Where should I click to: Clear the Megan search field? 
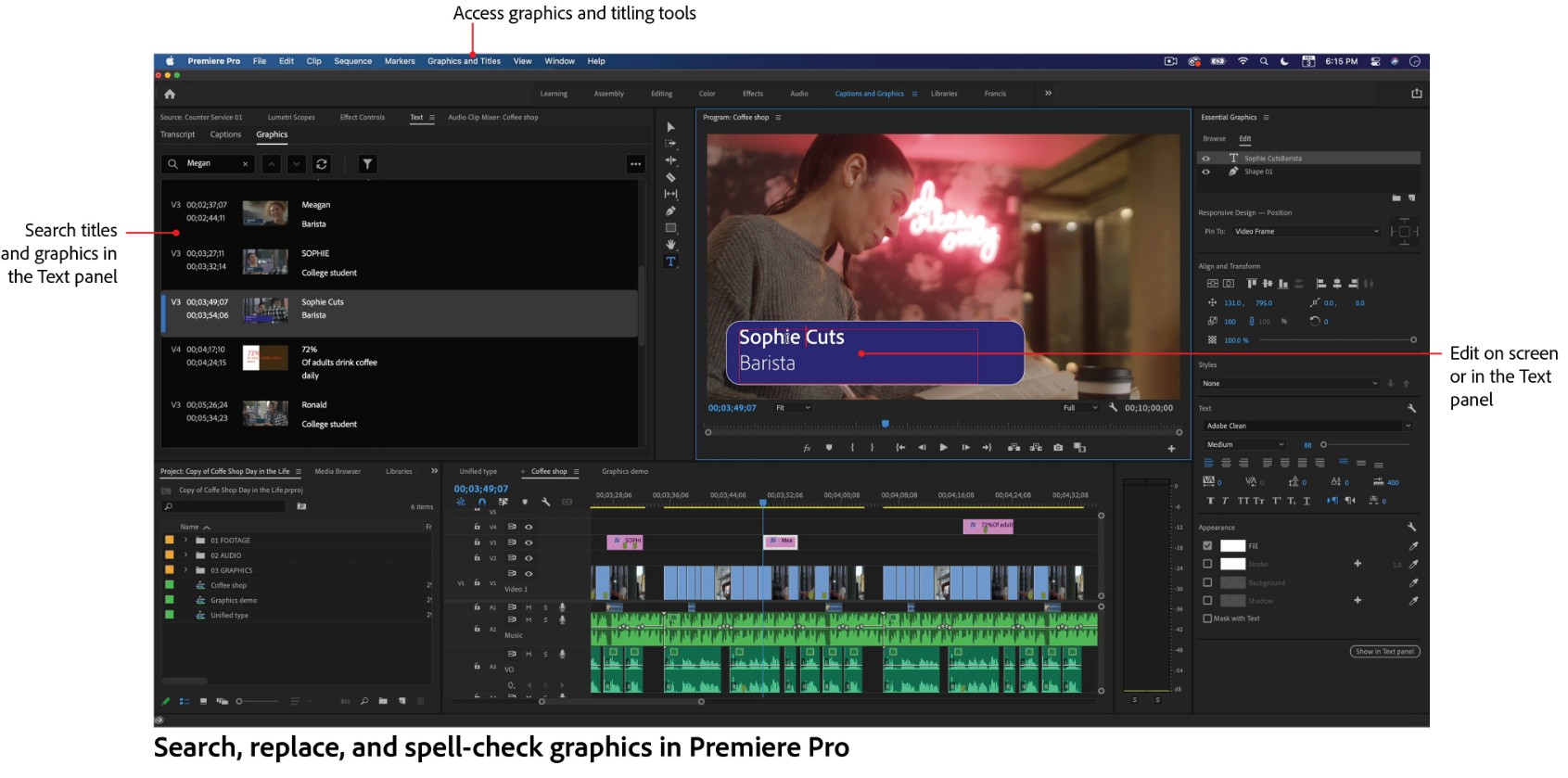tap(245, 164)
